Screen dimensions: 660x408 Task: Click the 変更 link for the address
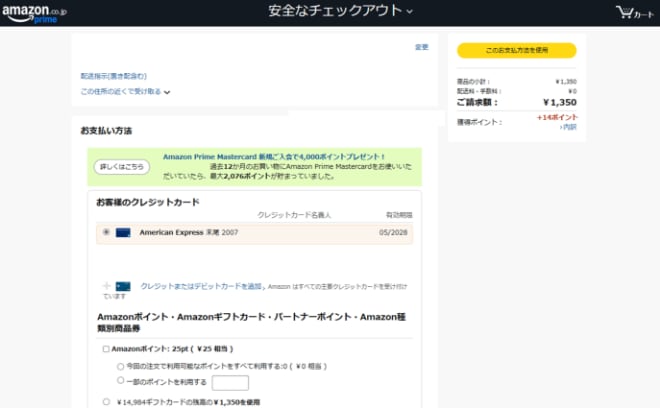pyautogui.click(x=421, y=47)
